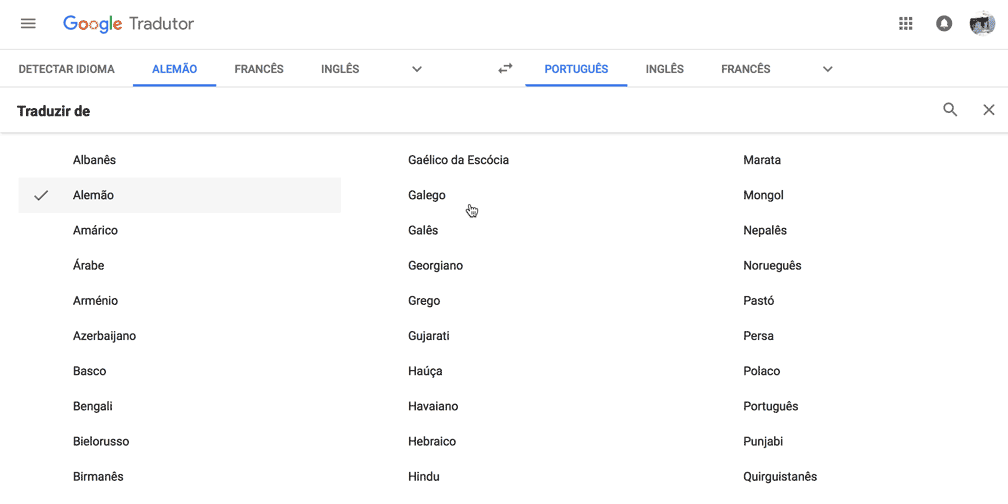The width and height of the screenshot is (1008, 504).
Task: Search languages with magnifier icon
Action: [x=950, y=110]
